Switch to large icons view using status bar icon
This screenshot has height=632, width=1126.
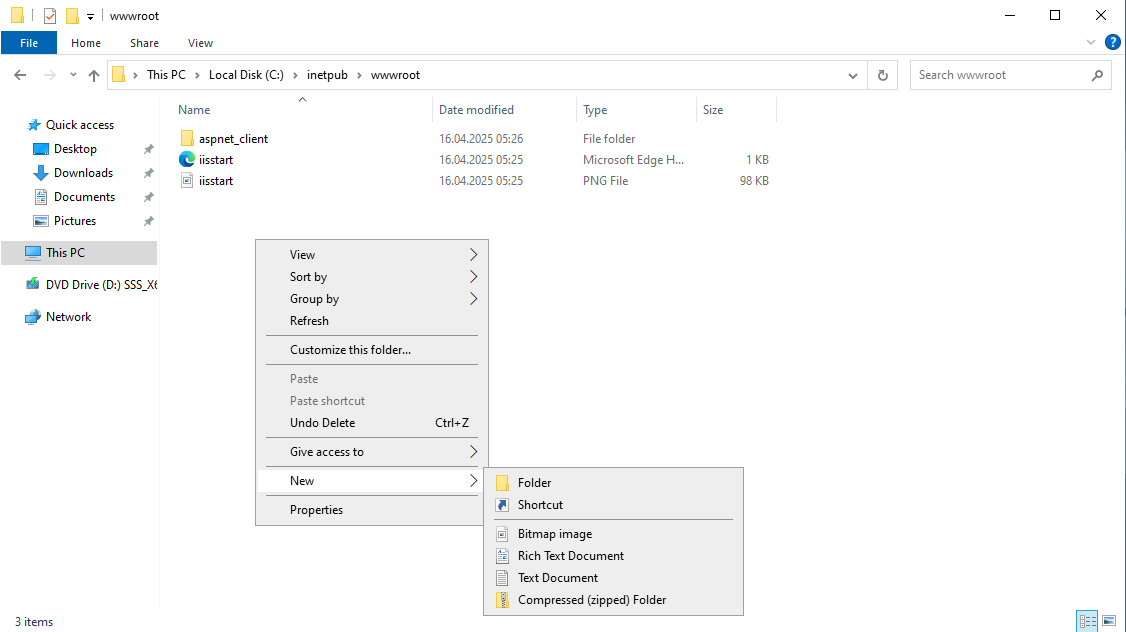tap(1109, 621)
